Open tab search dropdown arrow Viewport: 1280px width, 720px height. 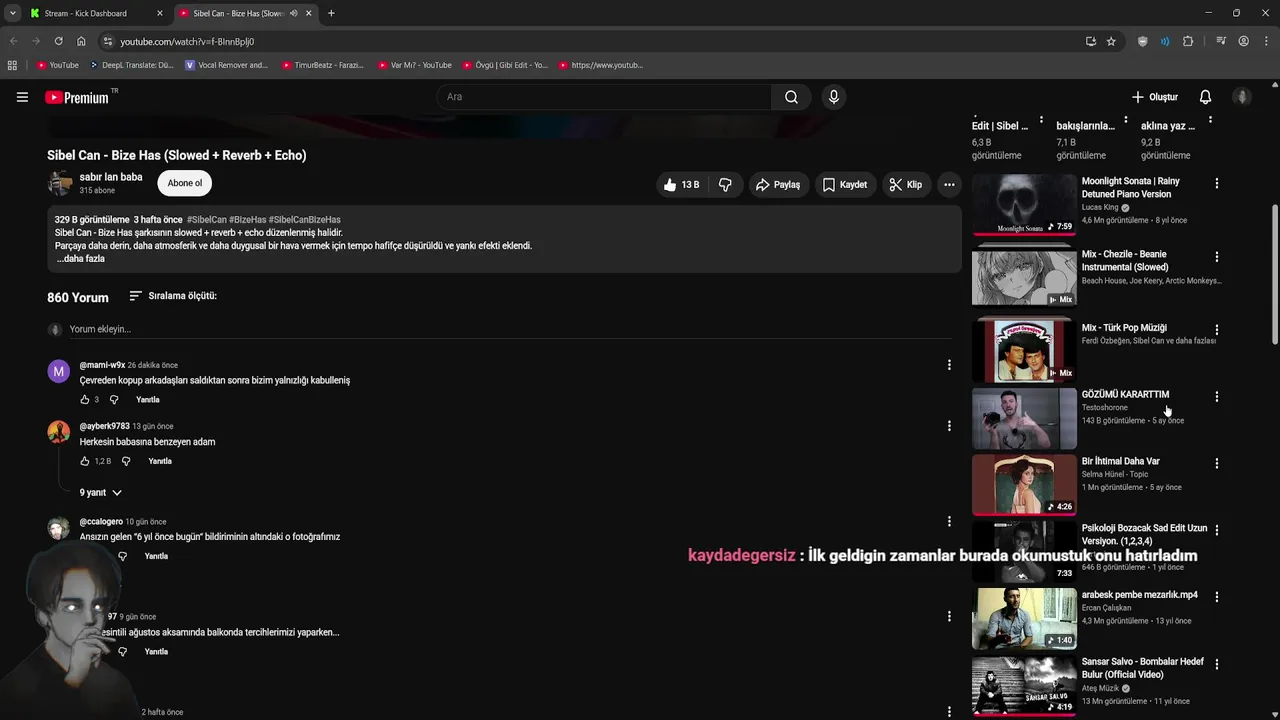pos(12,13)
